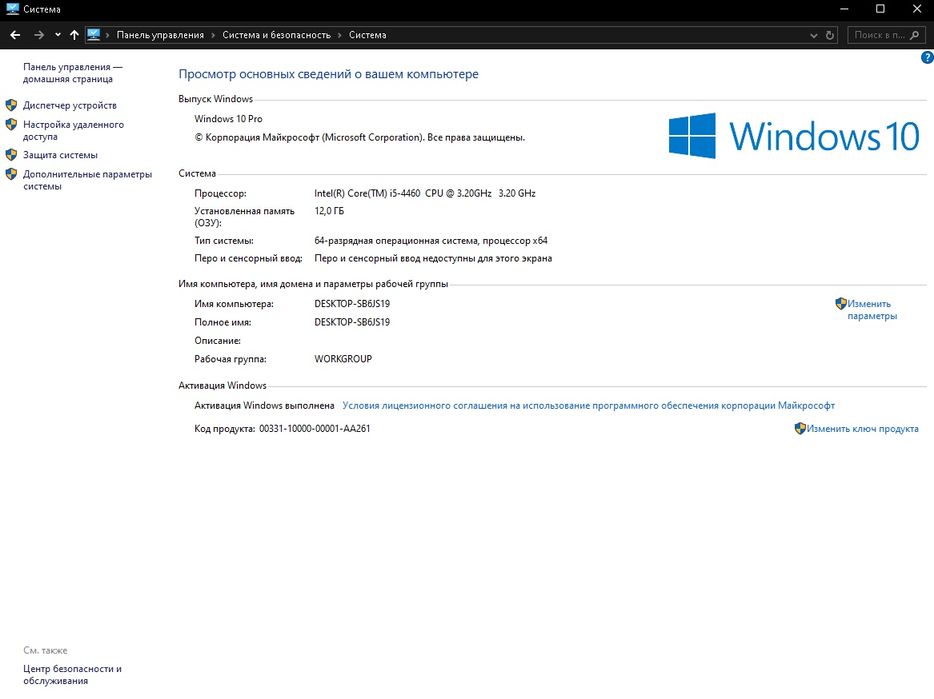Open 'Дополнительные параметры системы'
Viewport: 934px width, 699px height.
coord(88,180)
